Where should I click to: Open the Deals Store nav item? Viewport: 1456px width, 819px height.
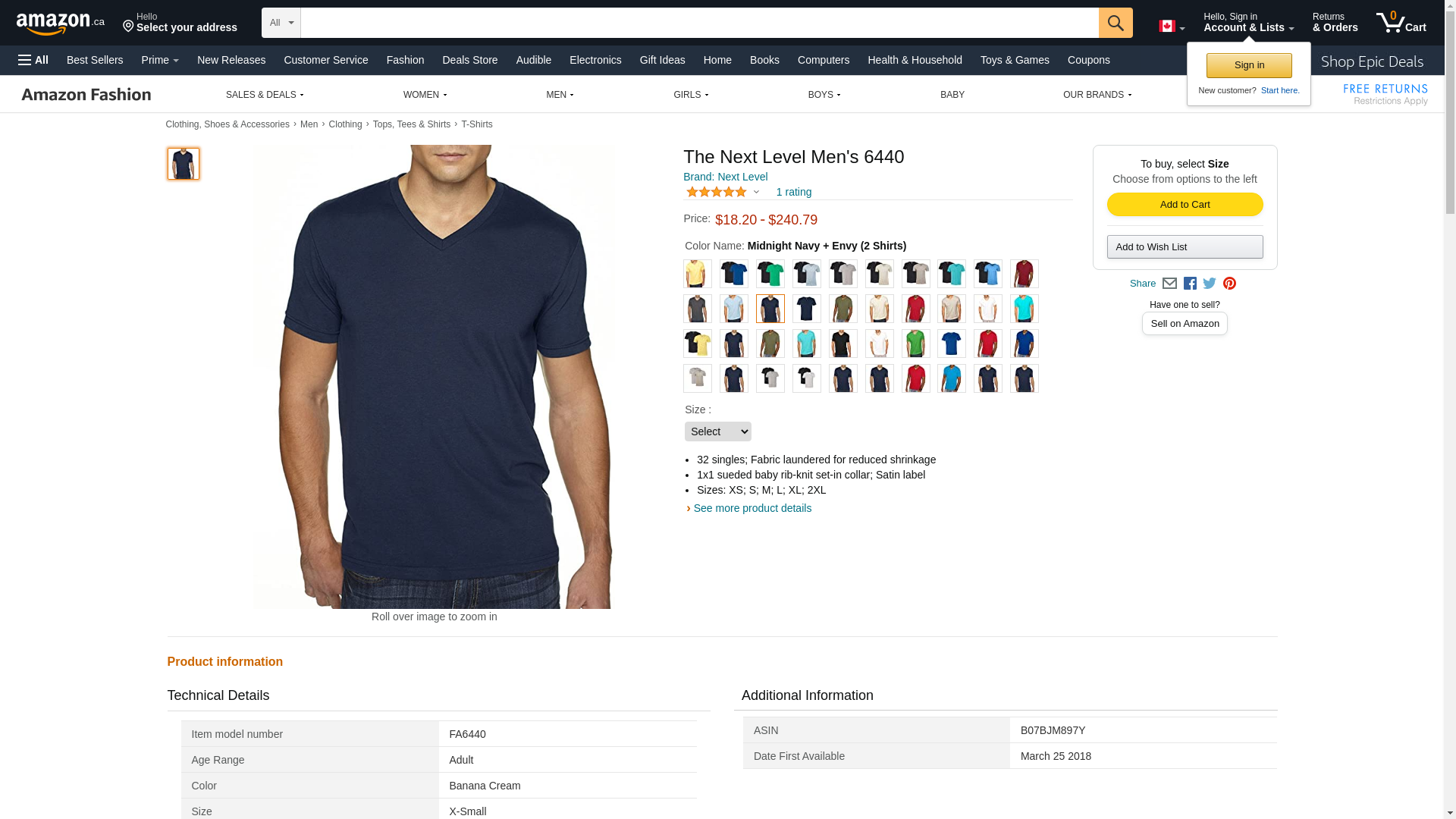(470, 60)
